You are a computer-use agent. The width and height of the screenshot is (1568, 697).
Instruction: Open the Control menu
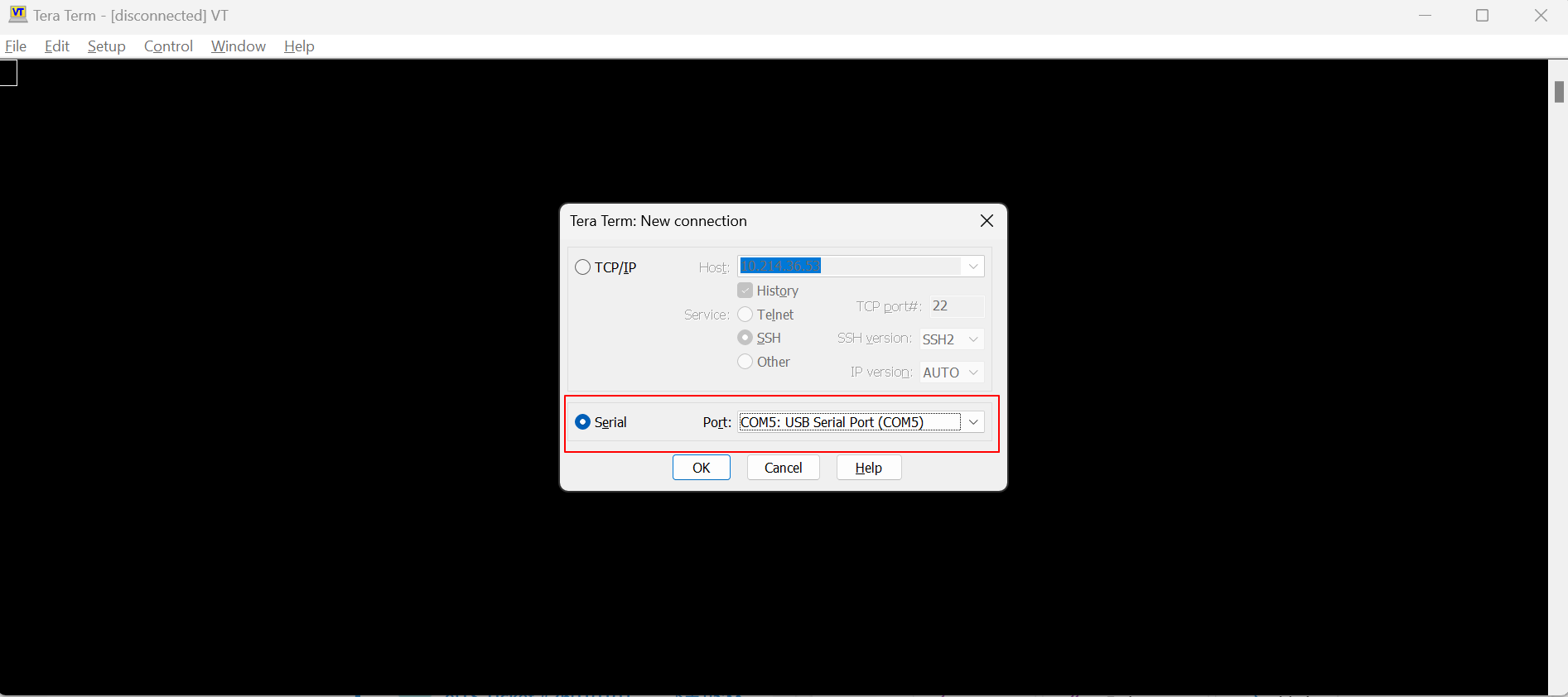point(168,46)
